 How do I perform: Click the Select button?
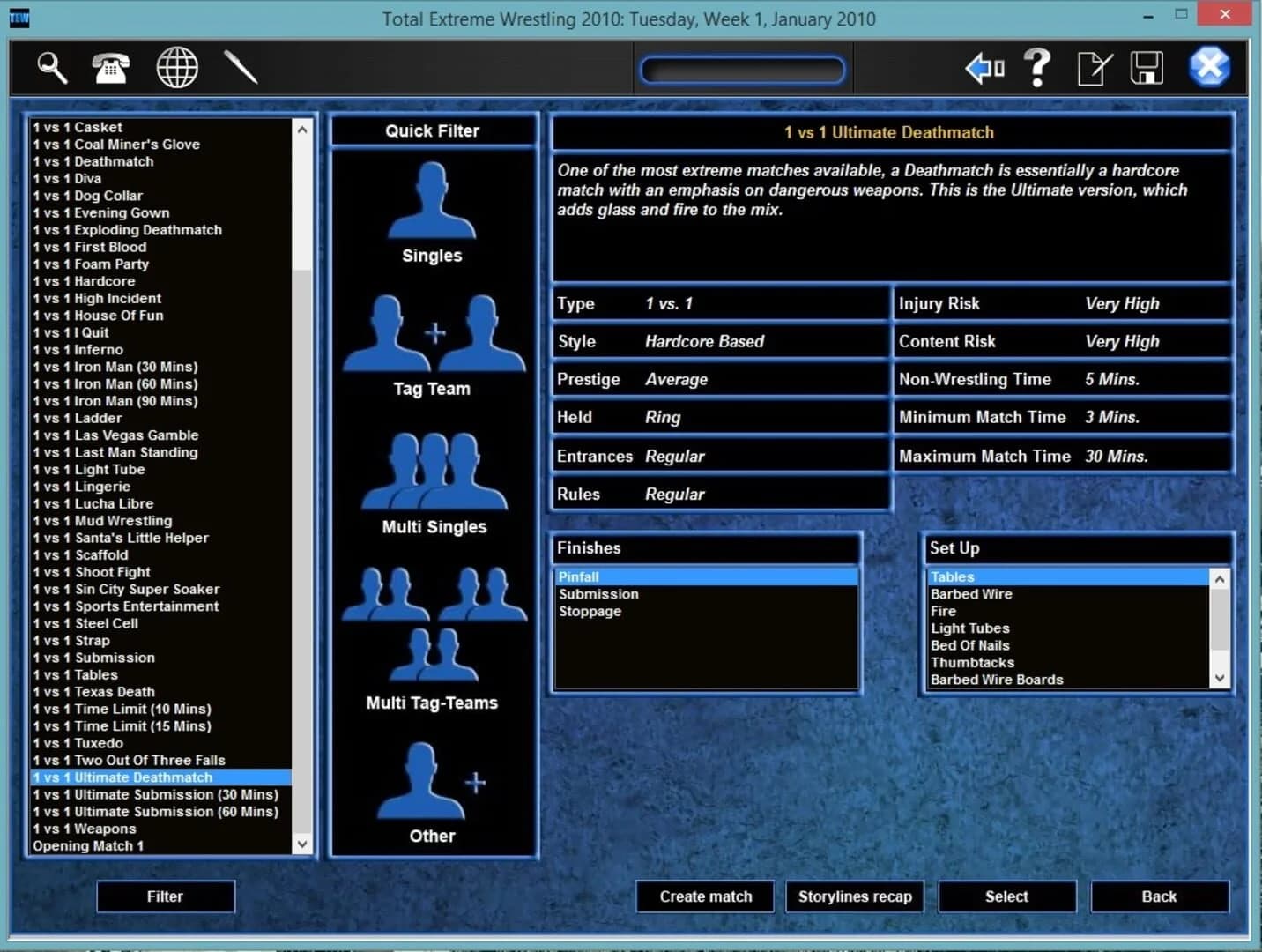1007,896
